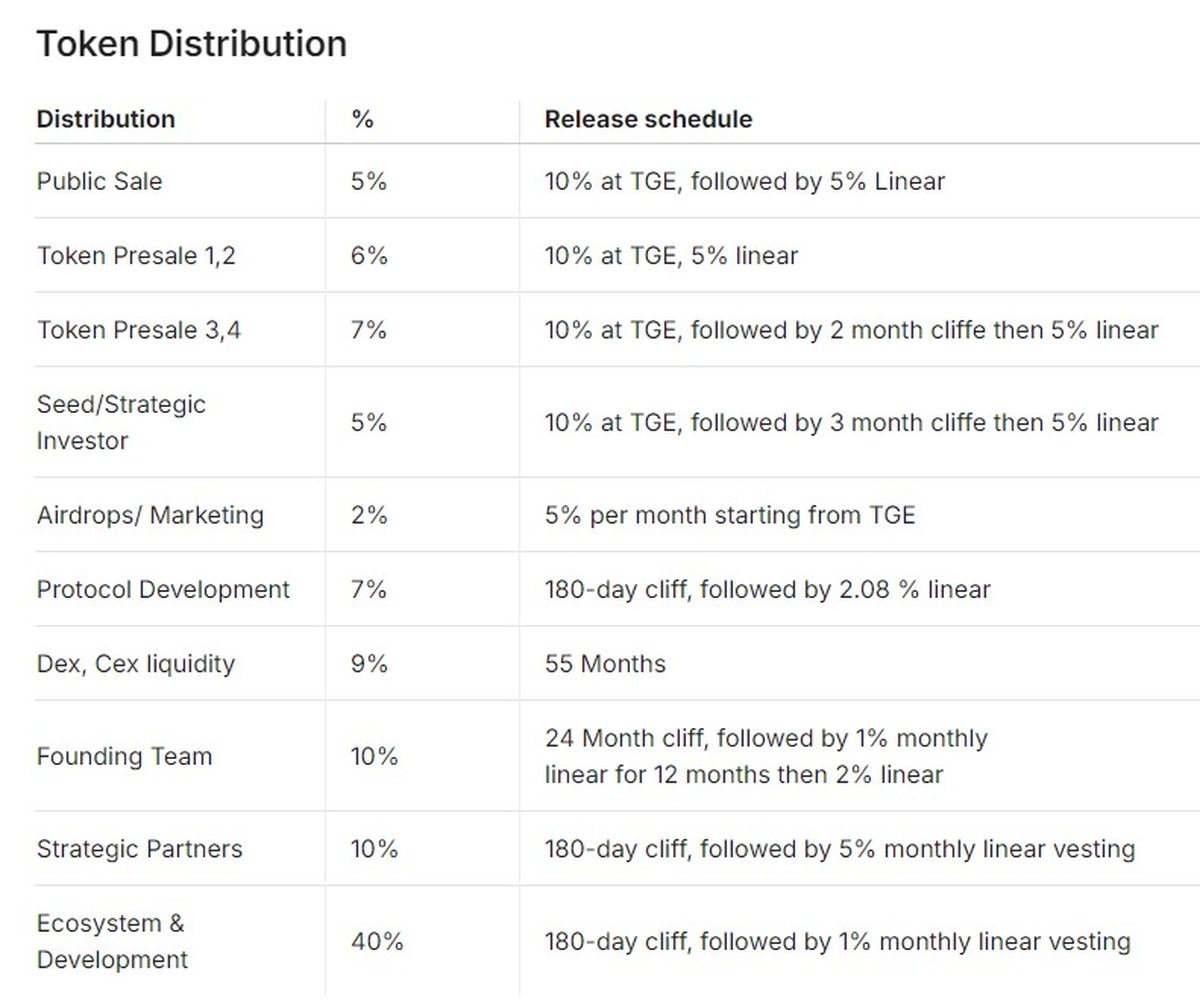Screen dimensions: 1200x1006
Task: Select the "%" column header
Action: (x=362, y=119)
